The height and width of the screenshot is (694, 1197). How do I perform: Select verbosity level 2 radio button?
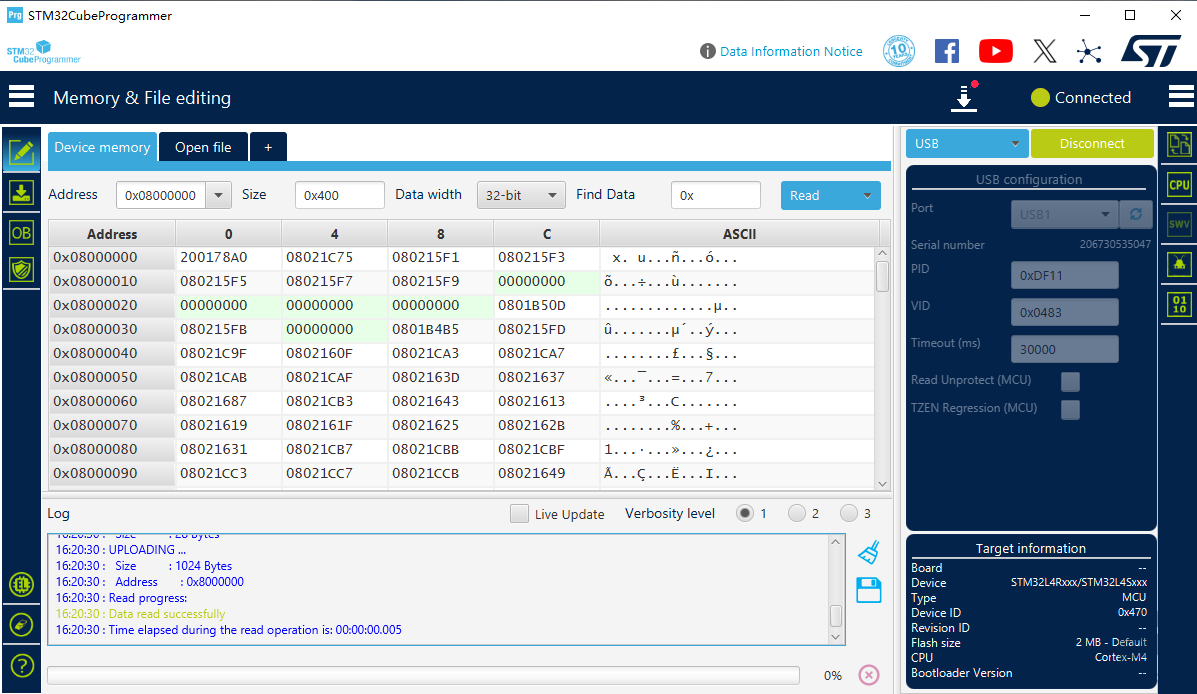click(x=797, y=514)
